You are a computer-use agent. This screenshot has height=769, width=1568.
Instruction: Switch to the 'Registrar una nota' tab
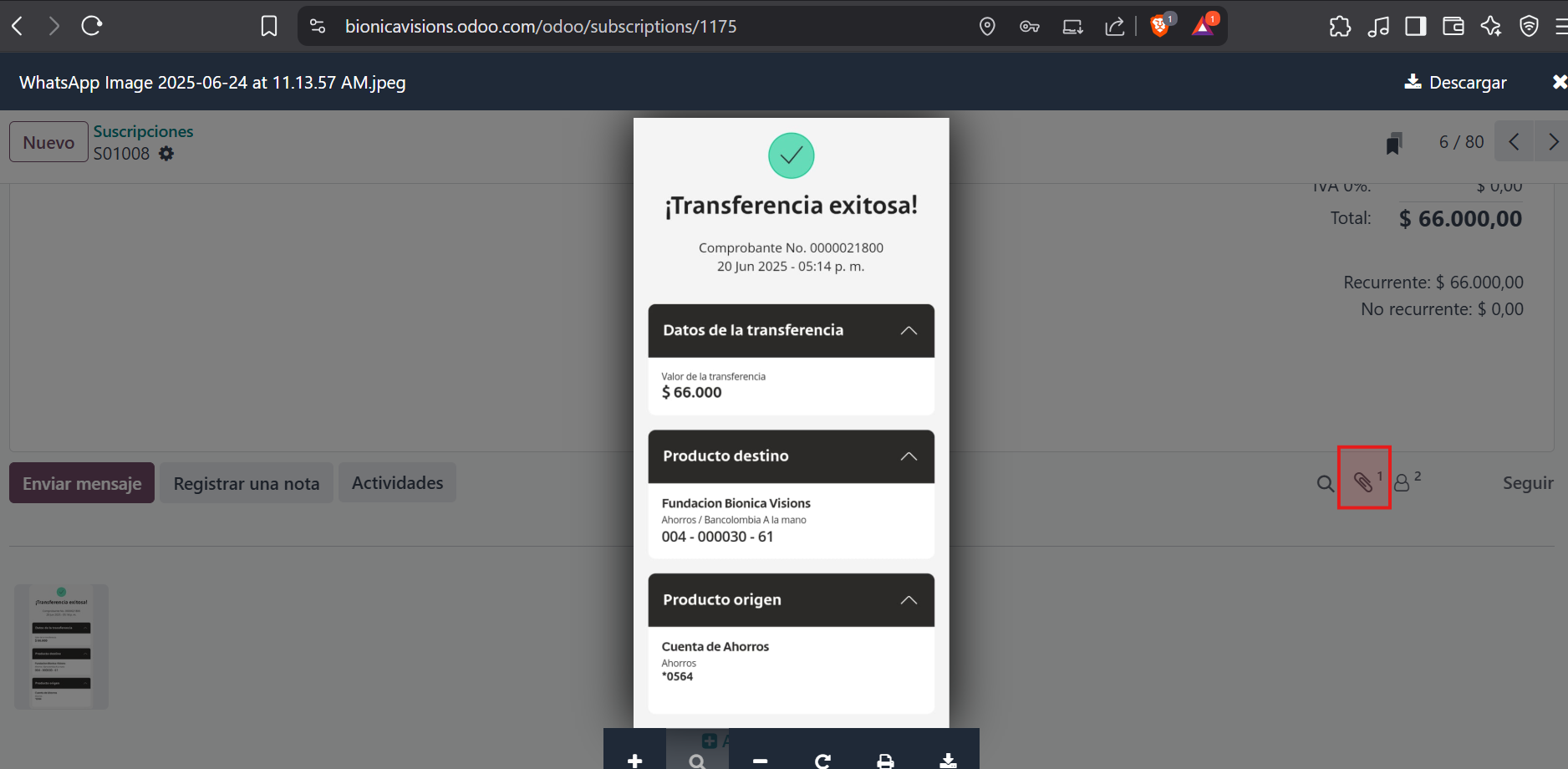(x=247, y=483)
